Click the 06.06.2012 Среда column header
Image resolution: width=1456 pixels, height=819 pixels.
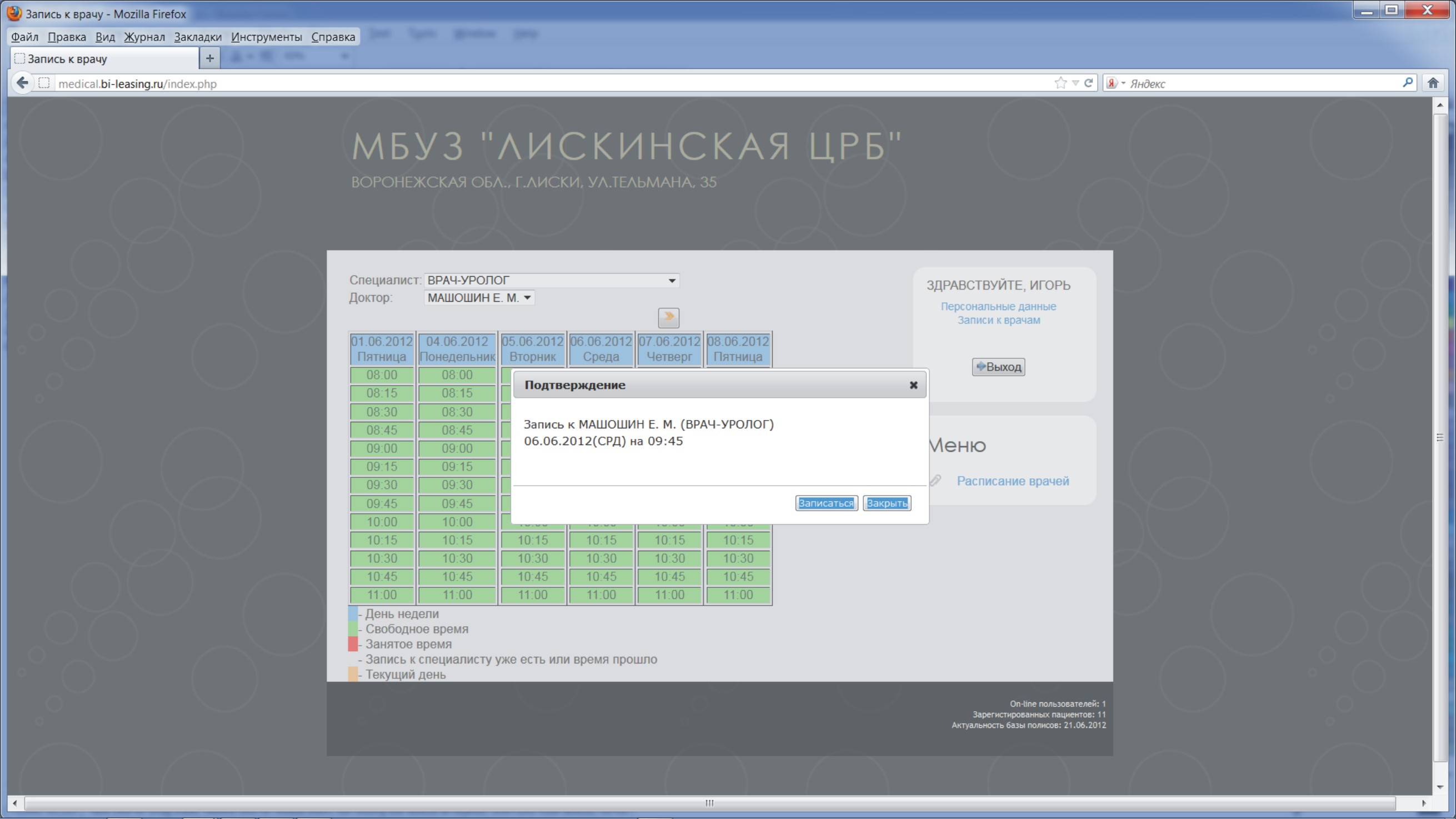click(x=601, y=349)
